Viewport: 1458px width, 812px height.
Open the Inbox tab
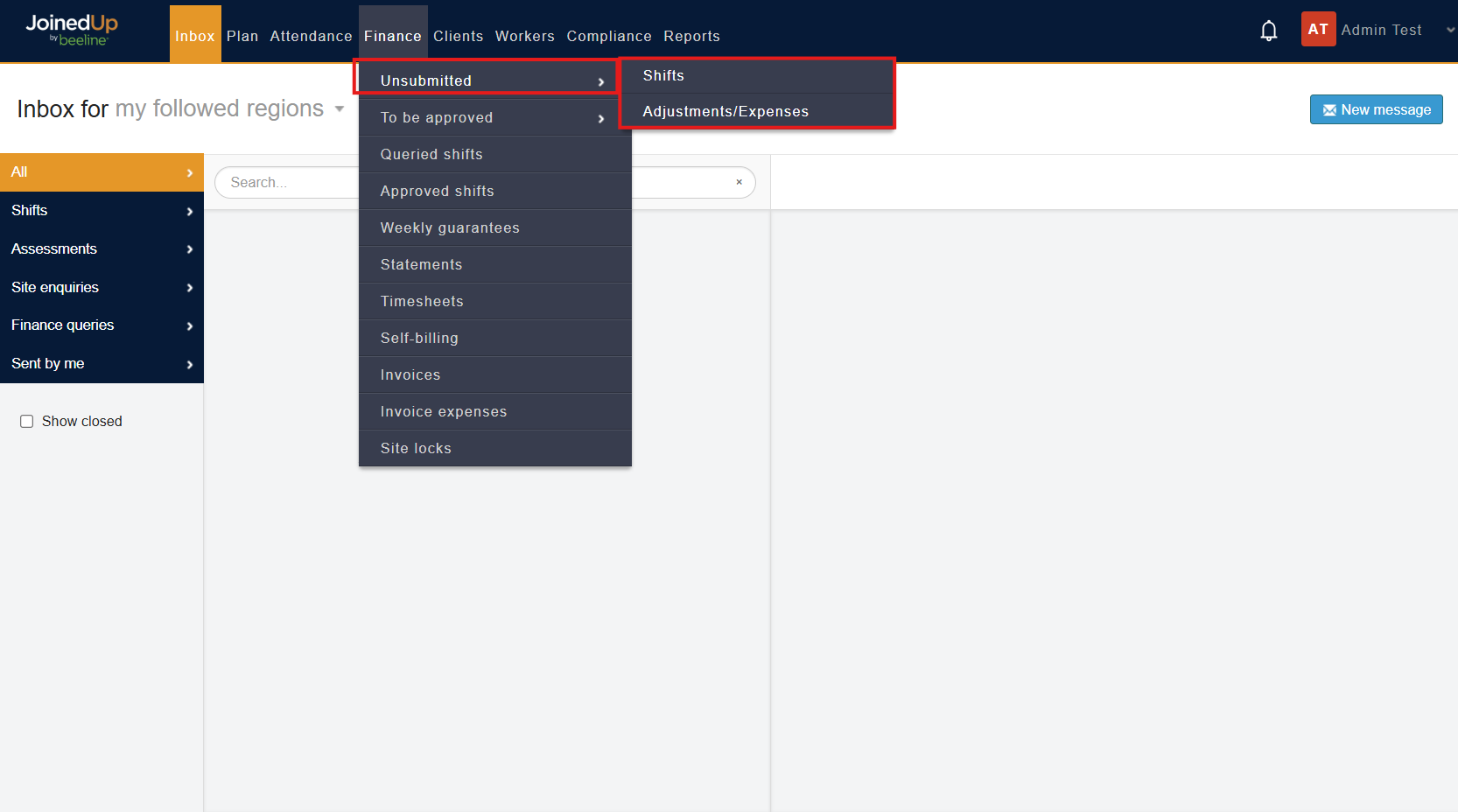[195, 35]
